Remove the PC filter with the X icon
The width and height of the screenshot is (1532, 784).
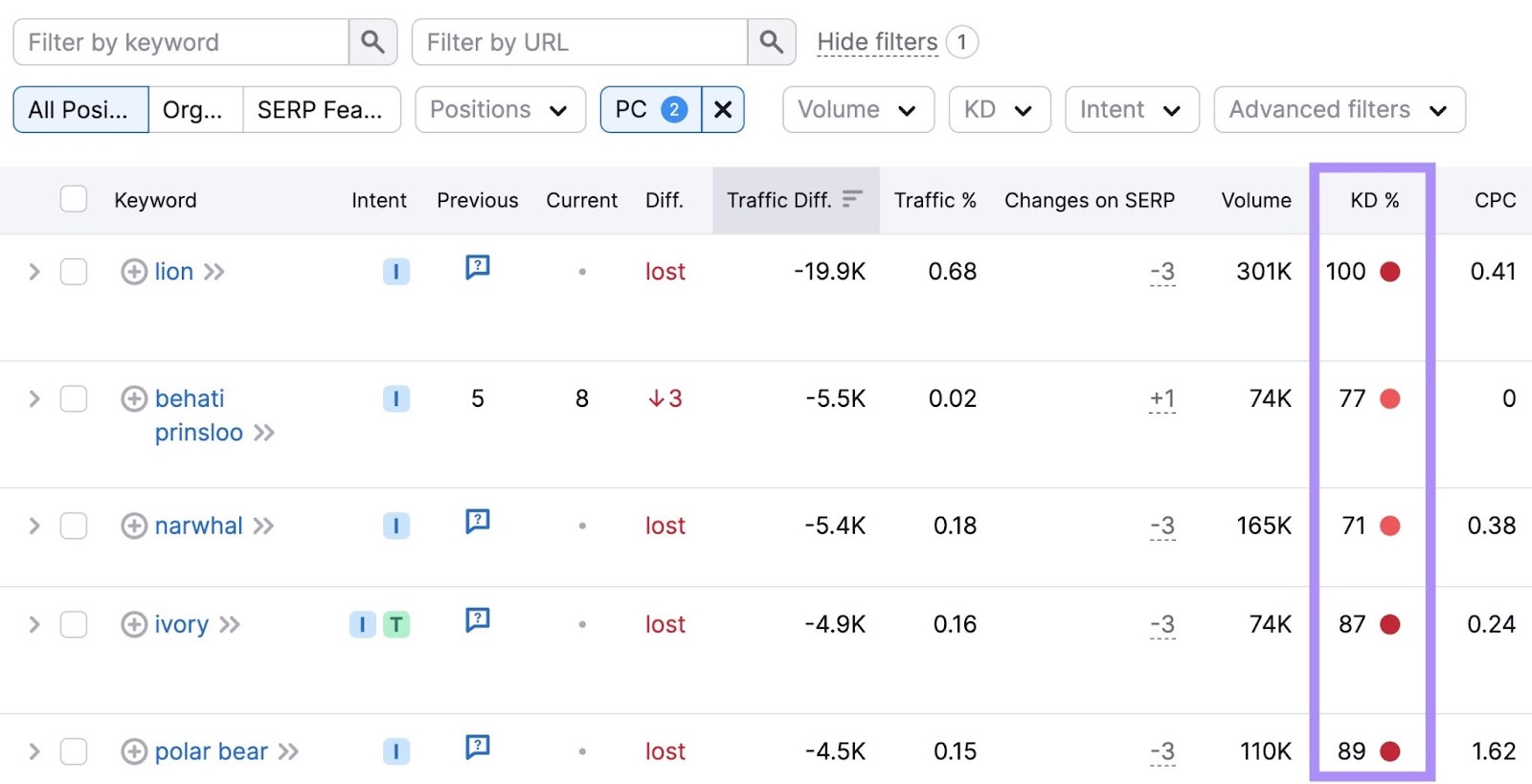723,109
